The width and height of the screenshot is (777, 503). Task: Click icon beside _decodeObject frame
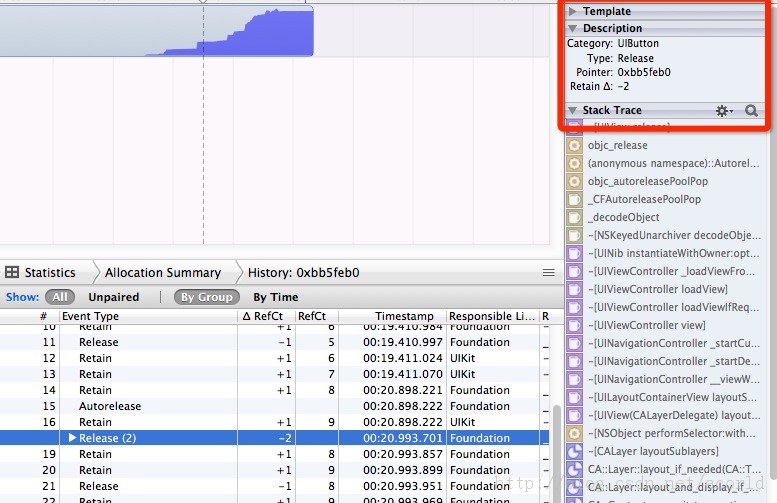pos(574,217)
